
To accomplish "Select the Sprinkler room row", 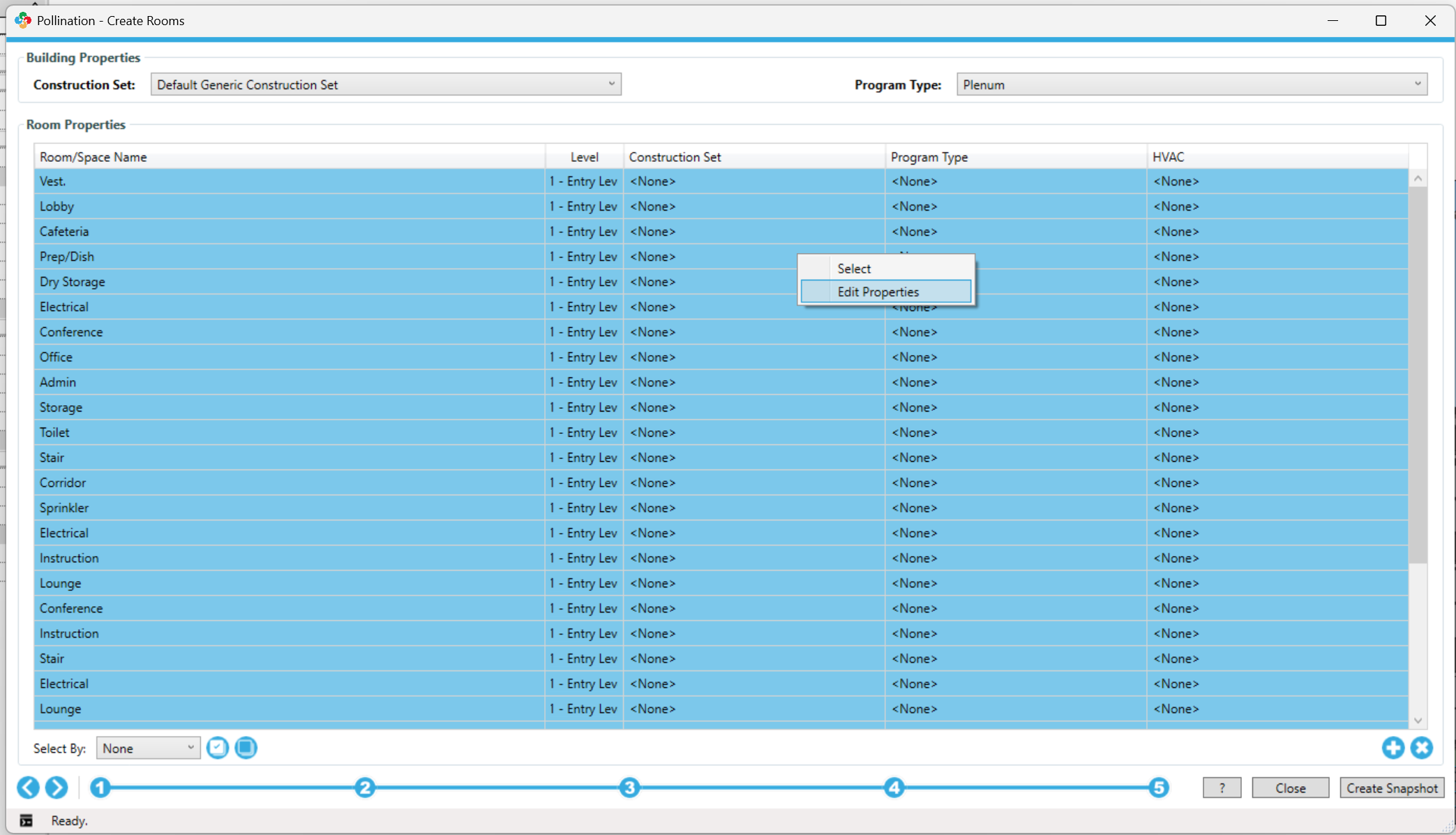I will tap(721, 508).
